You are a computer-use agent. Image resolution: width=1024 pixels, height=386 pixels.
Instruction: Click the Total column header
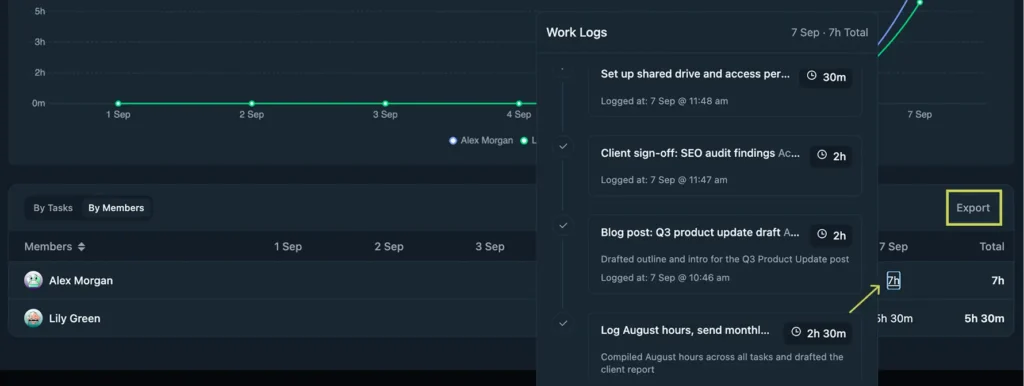[x=992, y=247]
